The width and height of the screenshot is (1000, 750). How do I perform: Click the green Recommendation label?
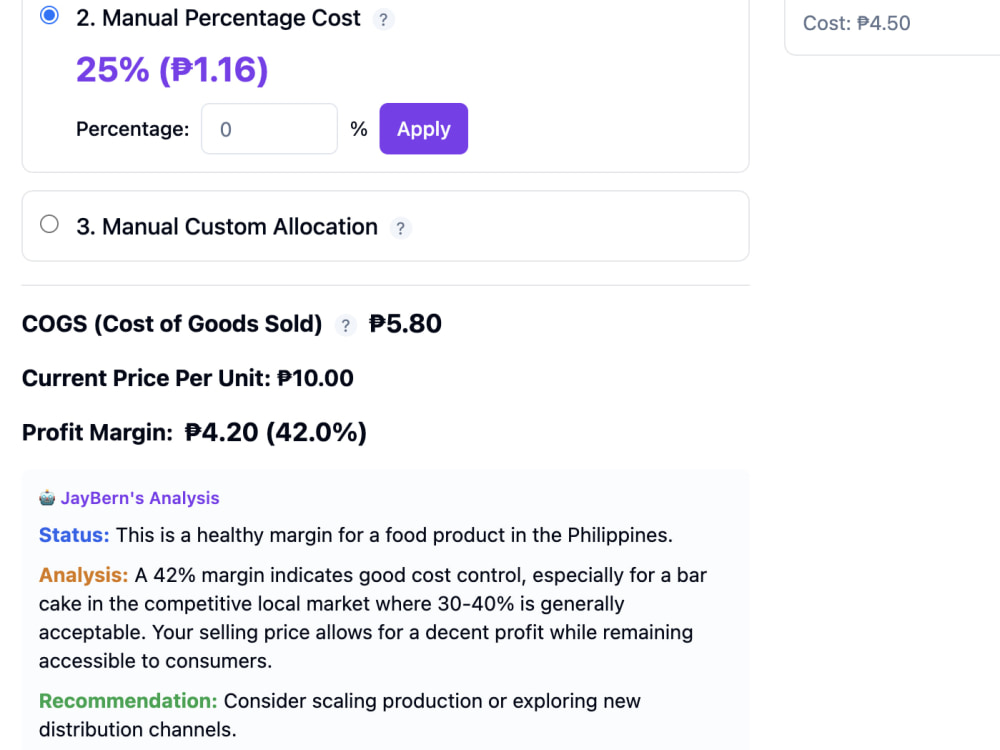click(x=128, y=700)
